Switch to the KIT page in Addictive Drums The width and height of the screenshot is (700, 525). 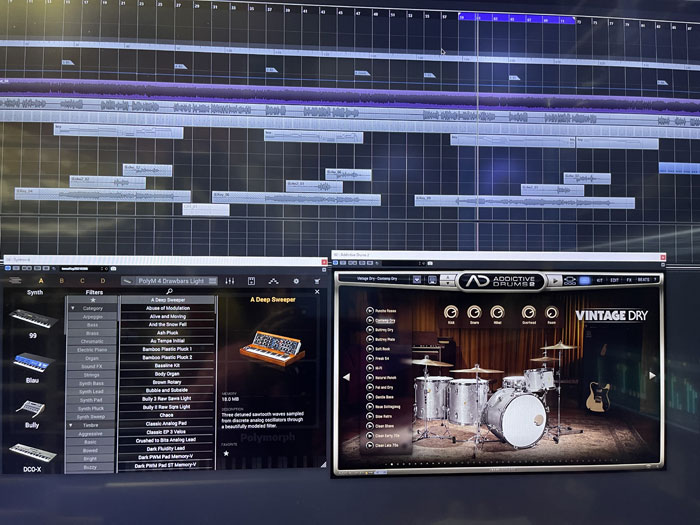(600, 280)
